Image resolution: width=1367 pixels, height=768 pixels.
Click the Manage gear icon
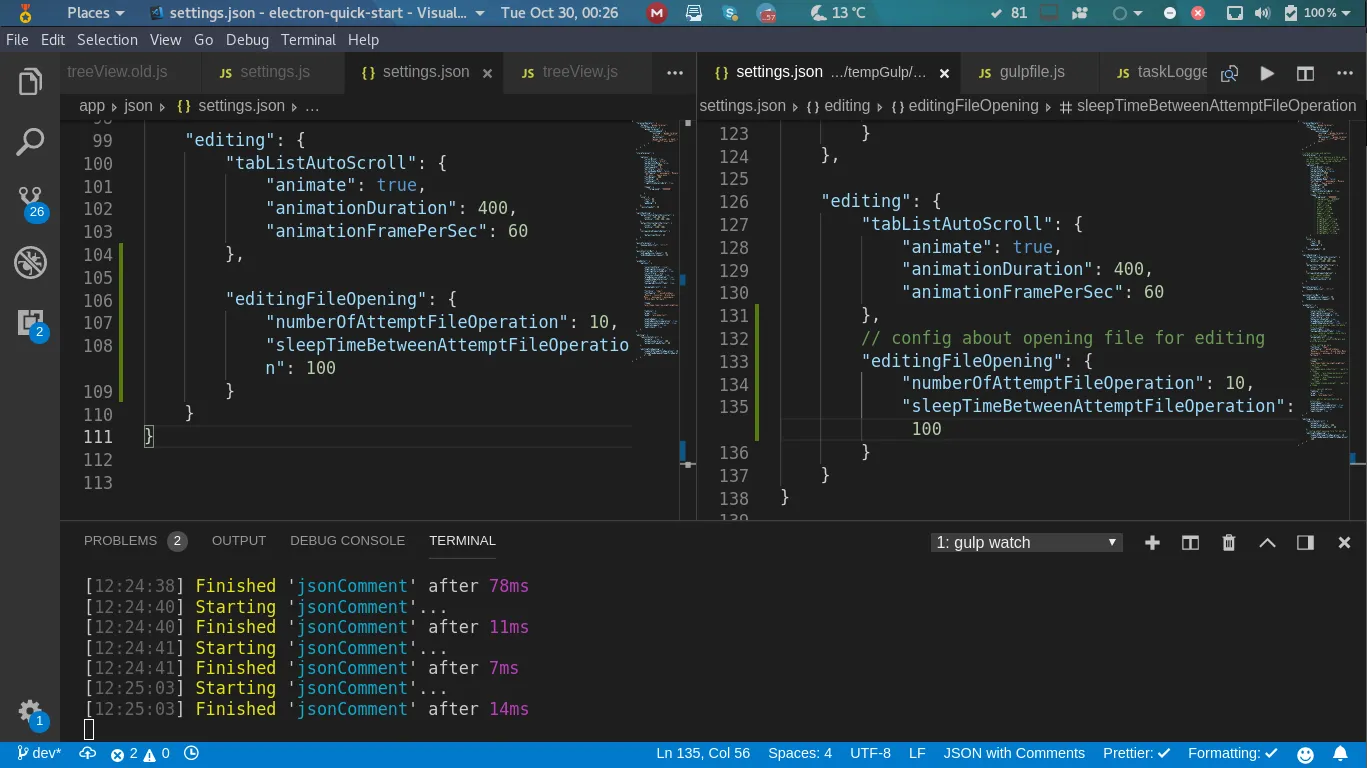30,711
